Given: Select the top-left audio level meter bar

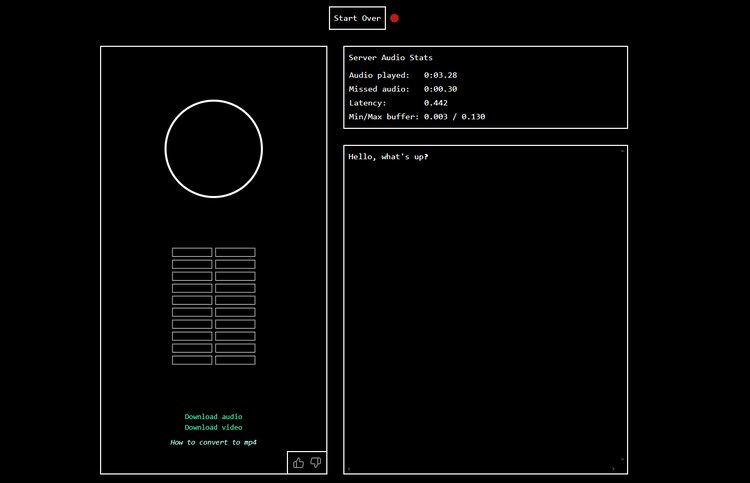Looking at the screenshot, I should [192, 252].
